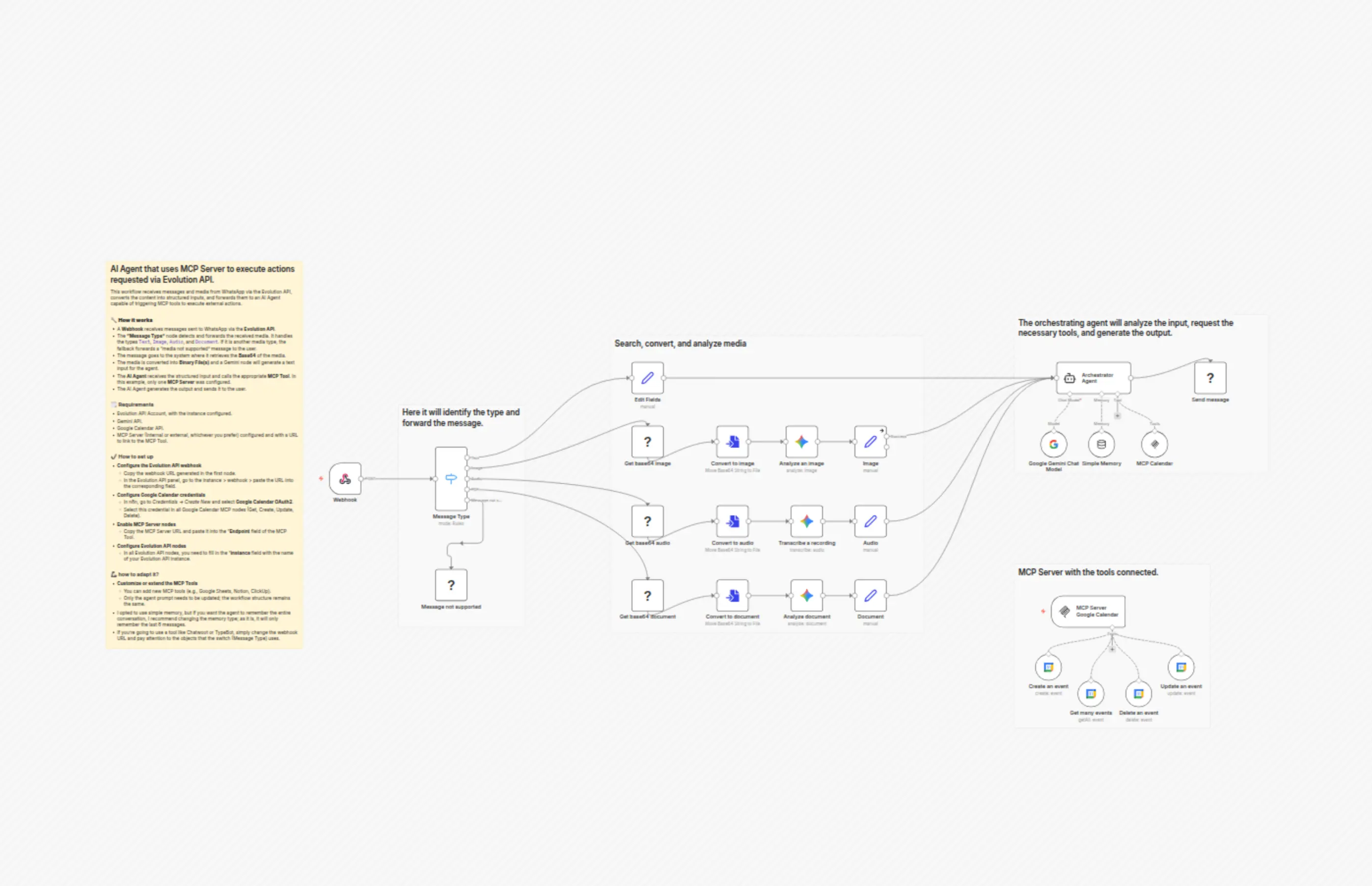The image size is (1372, 886).
Task: Select the Message not supported node
Action: coord(451,585)
